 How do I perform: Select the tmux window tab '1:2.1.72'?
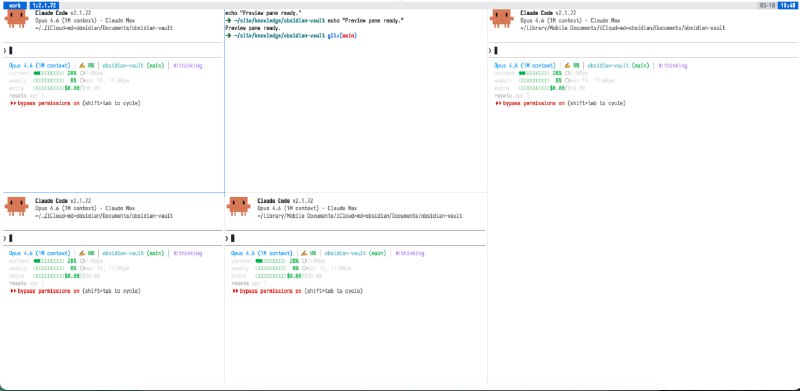(44, 5)
